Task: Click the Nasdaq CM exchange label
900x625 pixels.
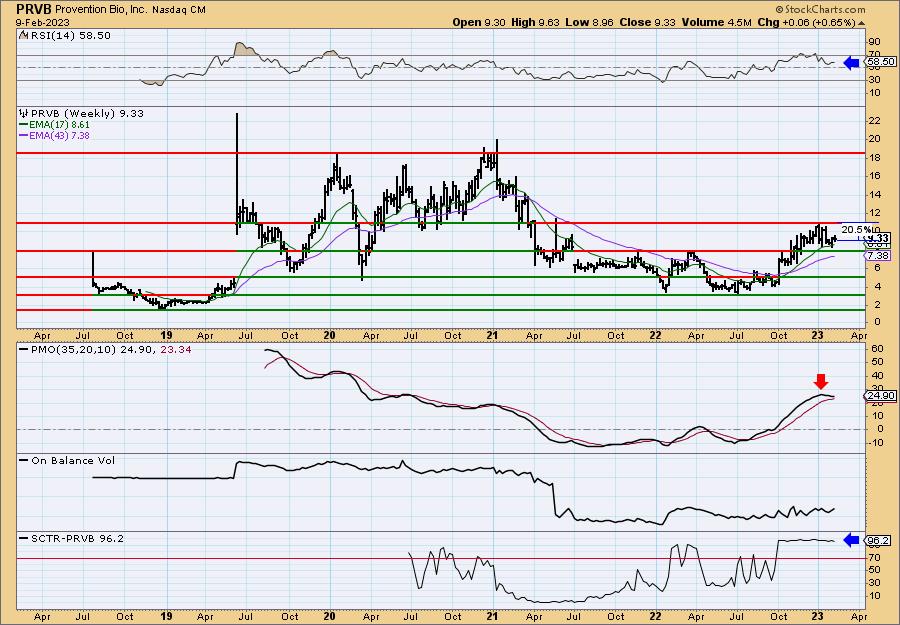Action: click(177, 10)
